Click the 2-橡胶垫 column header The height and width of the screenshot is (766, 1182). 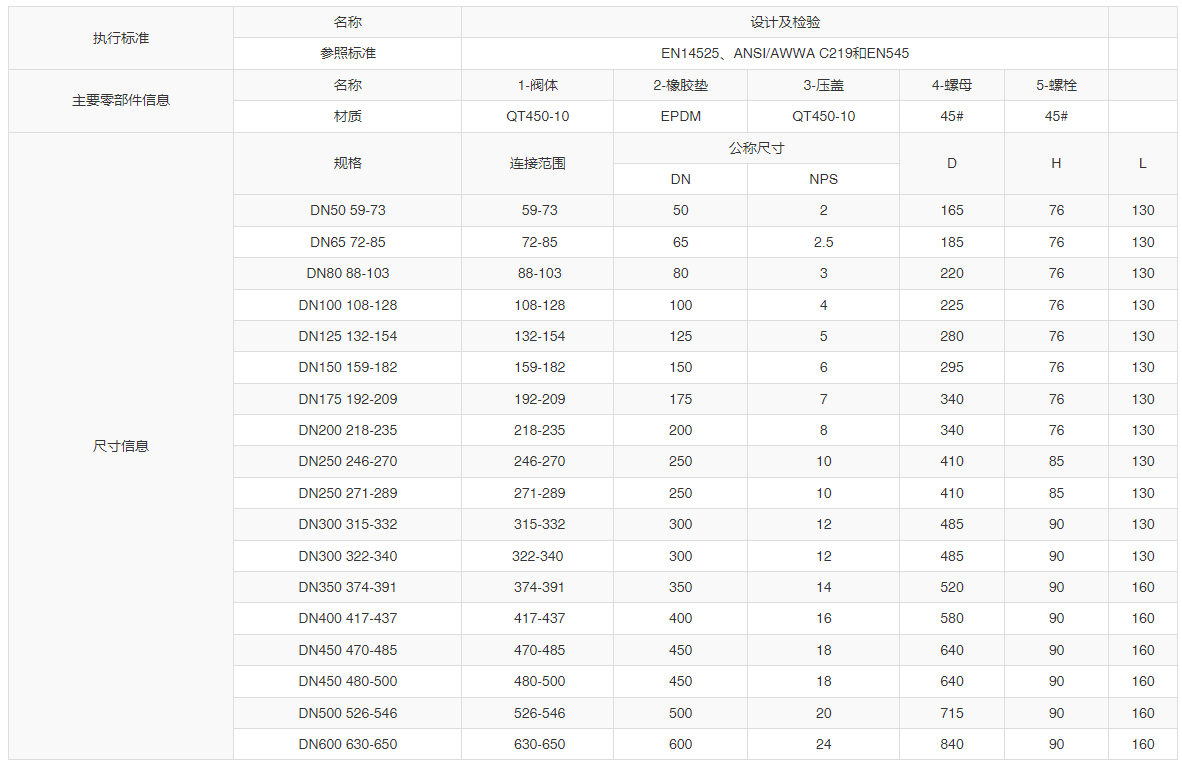680,85
